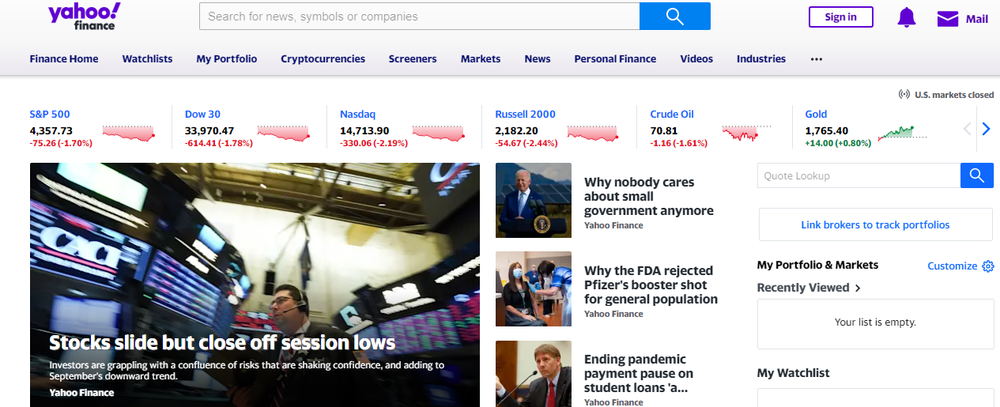Show previous market tickers with left arrow
1000x407 pixels.
point(967,130)
